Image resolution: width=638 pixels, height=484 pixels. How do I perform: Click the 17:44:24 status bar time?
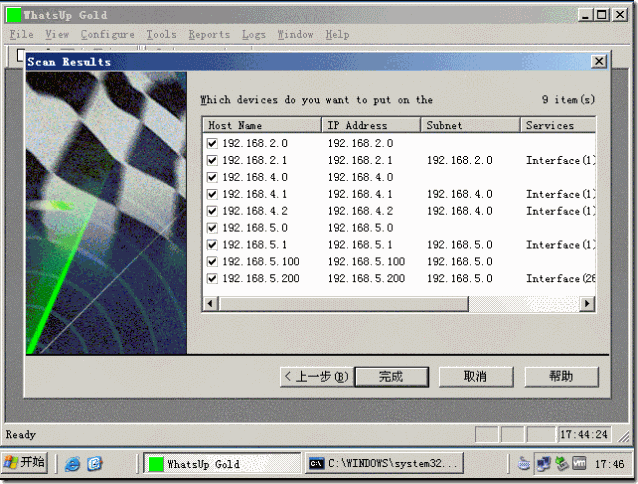tap(583, 435)
